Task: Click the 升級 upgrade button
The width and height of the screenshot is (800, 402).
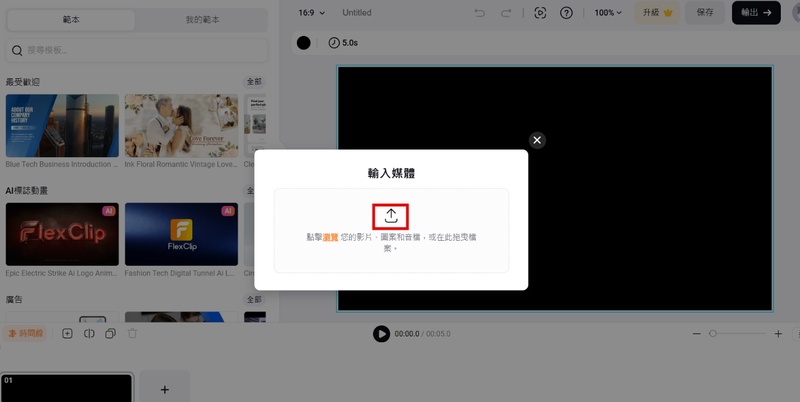Action: pos(657,13)
